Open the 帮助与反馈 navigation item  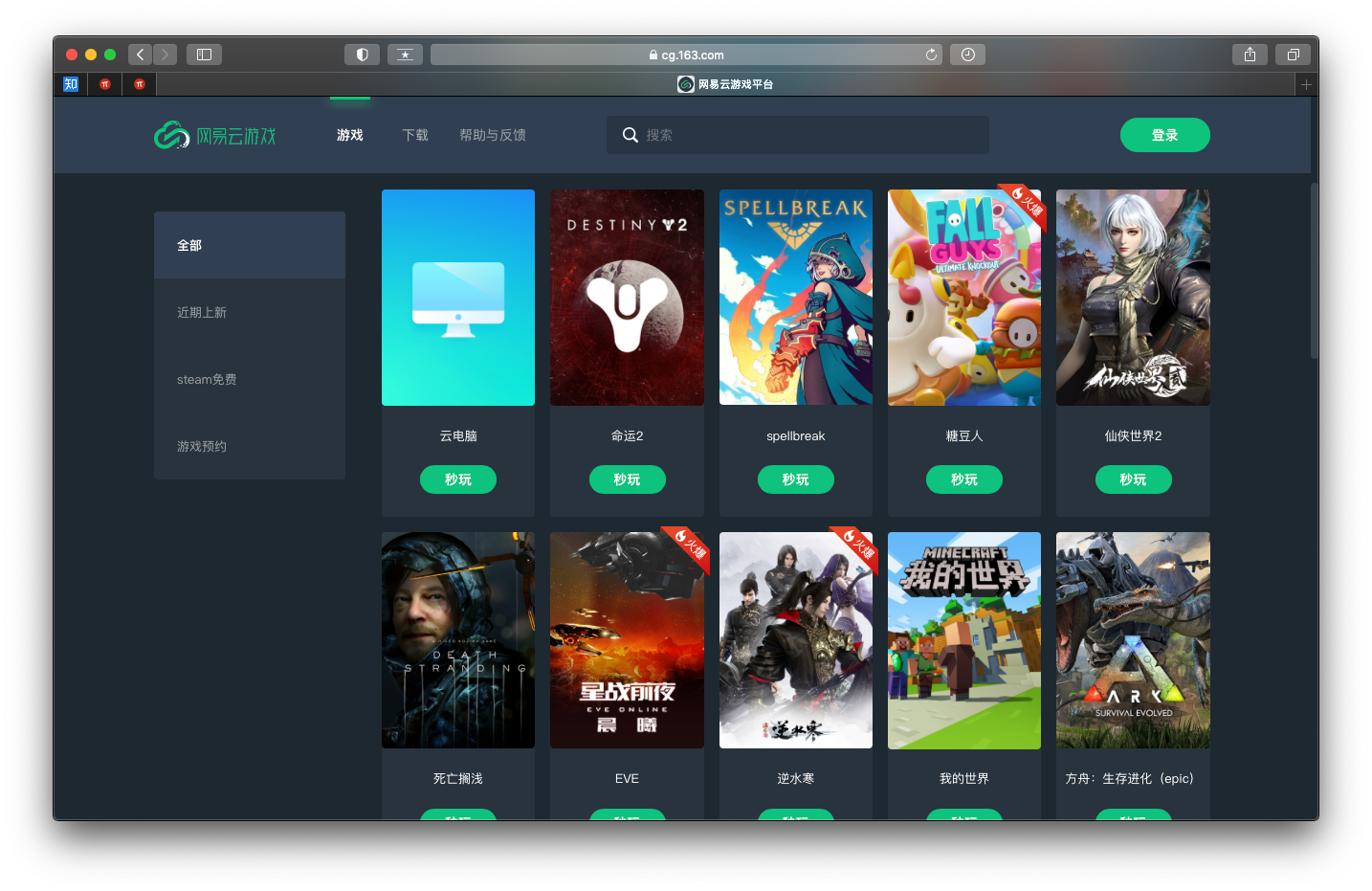point(493,135)
